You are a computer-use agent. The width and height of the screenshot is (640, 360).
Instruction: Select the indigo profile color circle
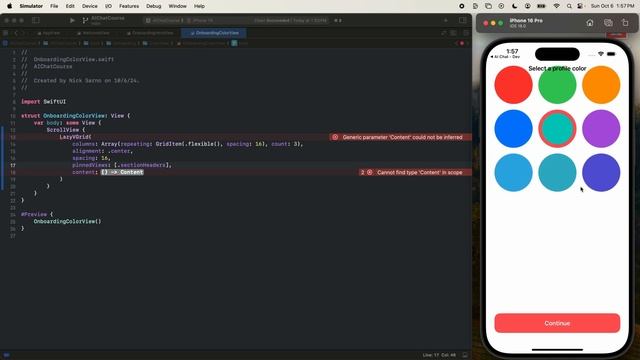(601, 172)
